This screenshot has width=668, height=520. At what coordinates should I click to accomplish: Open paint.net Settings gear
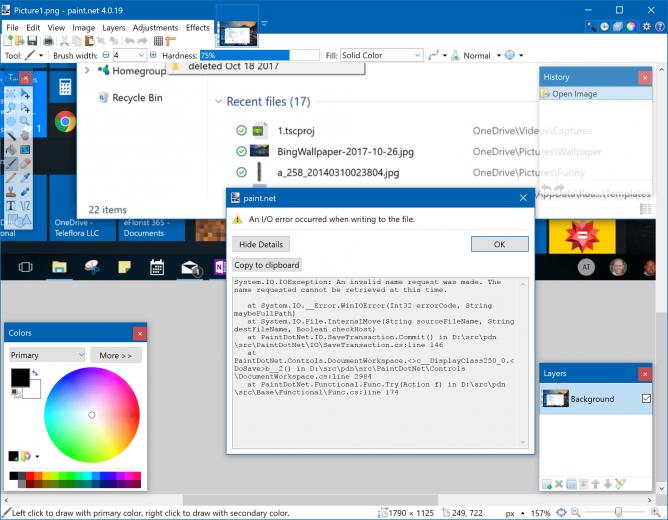(x=646, y=26)
